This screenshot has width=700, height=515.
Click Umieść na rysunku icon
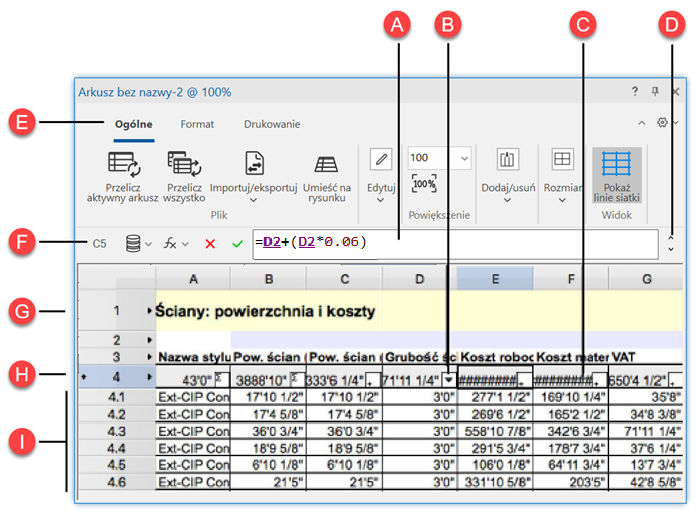[x=325, y=164]
